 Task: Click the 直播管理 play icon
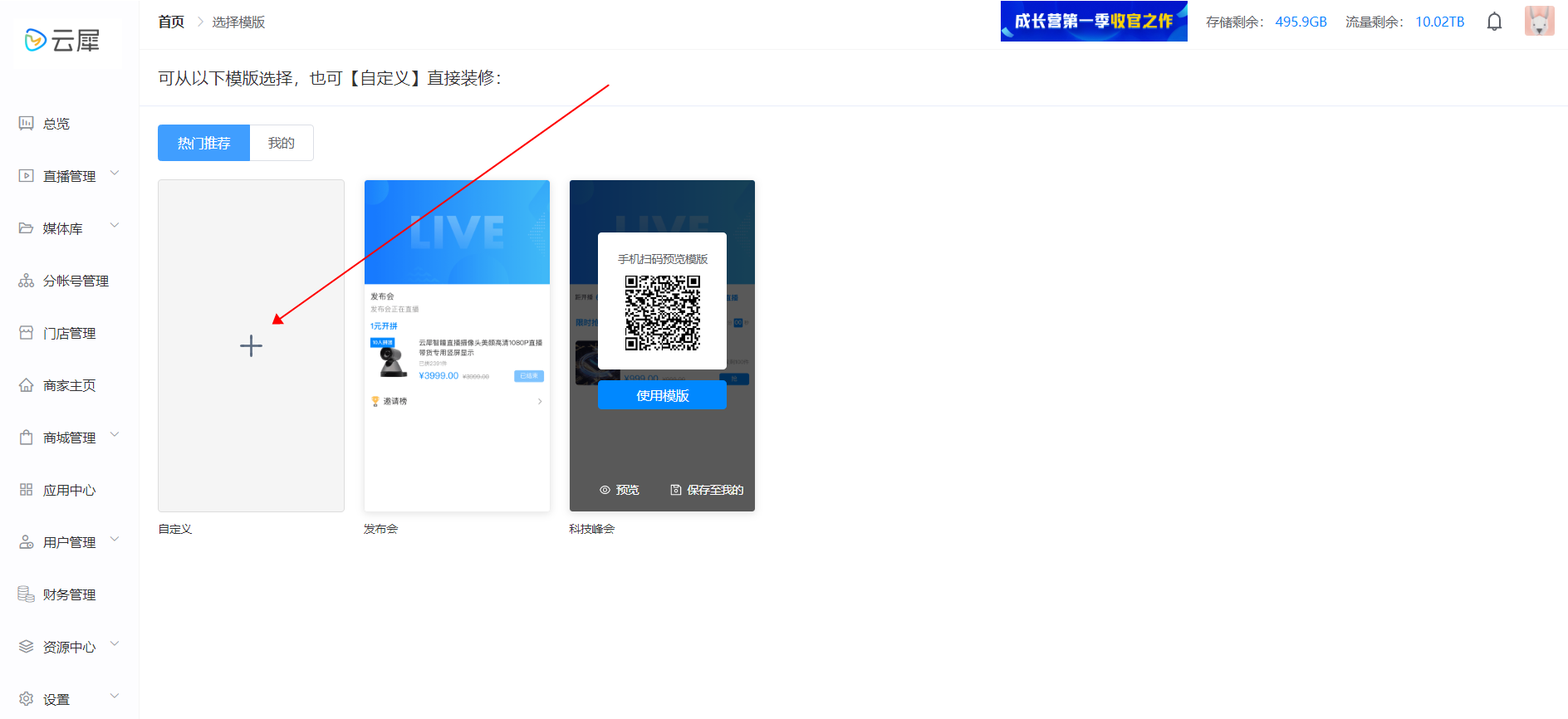[27, 176]
